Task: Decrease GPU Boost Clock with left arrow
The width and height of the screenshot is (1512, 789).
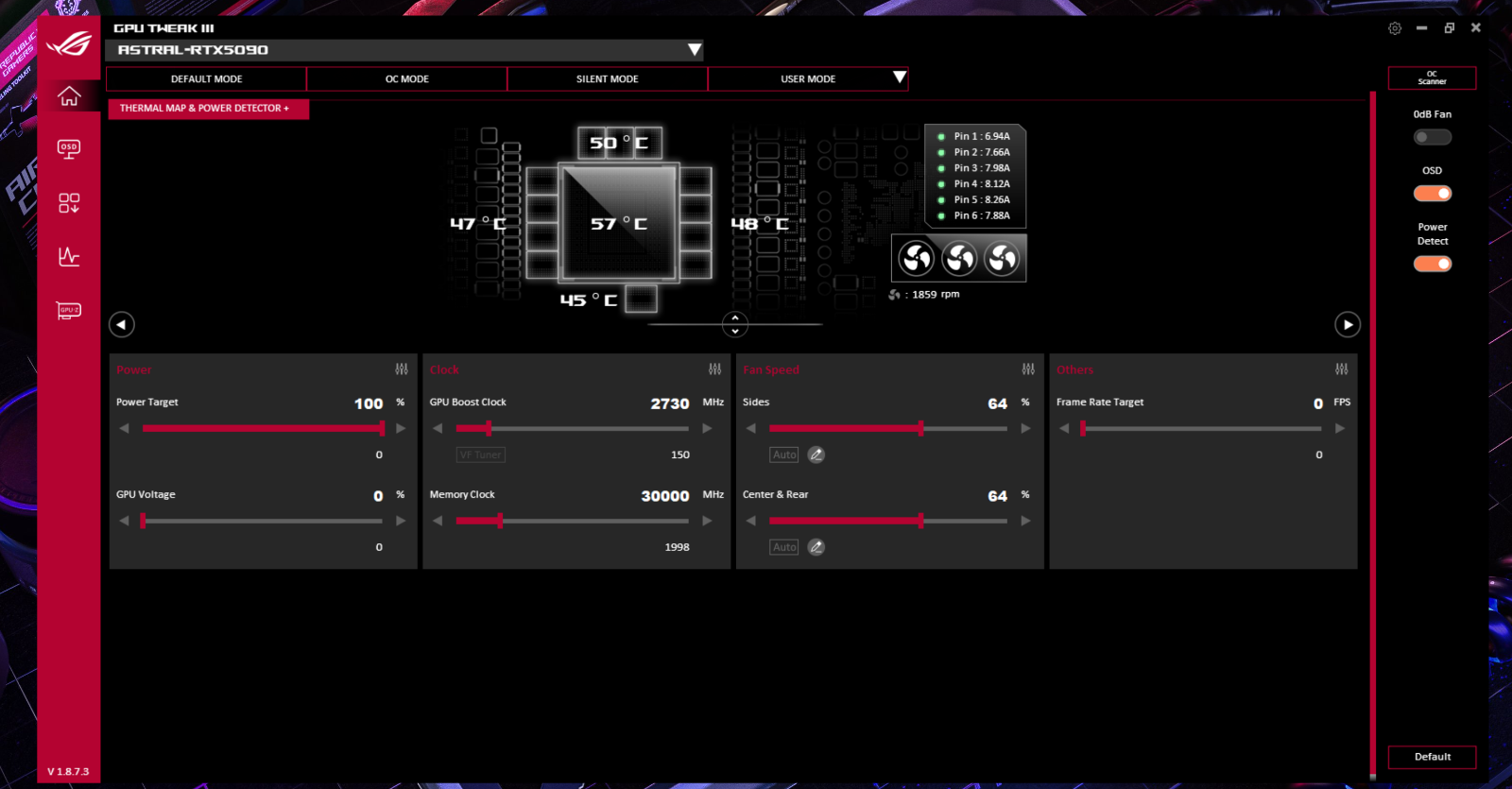Action: 438,428
